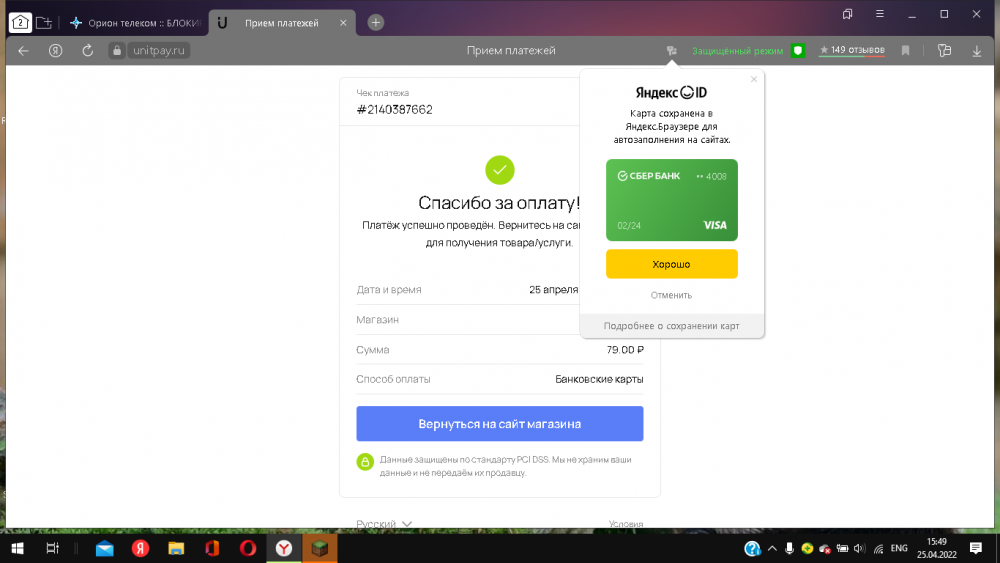
Task: Open Yandex home via Я icon
Action: coord(55,50)
